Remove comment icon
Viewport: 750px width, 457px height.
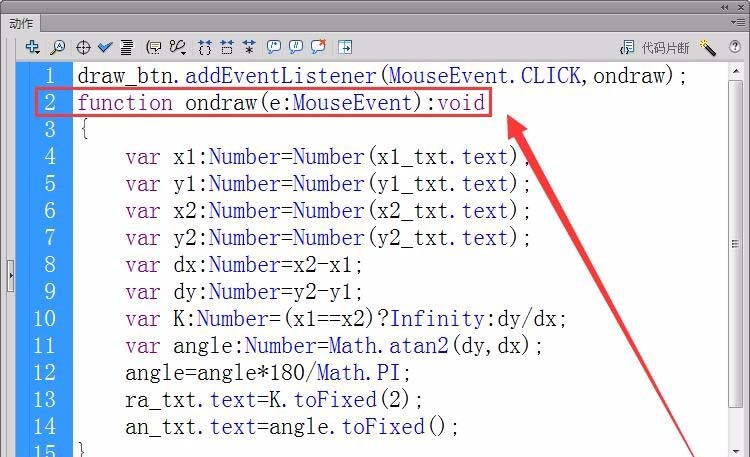(318, 46)
